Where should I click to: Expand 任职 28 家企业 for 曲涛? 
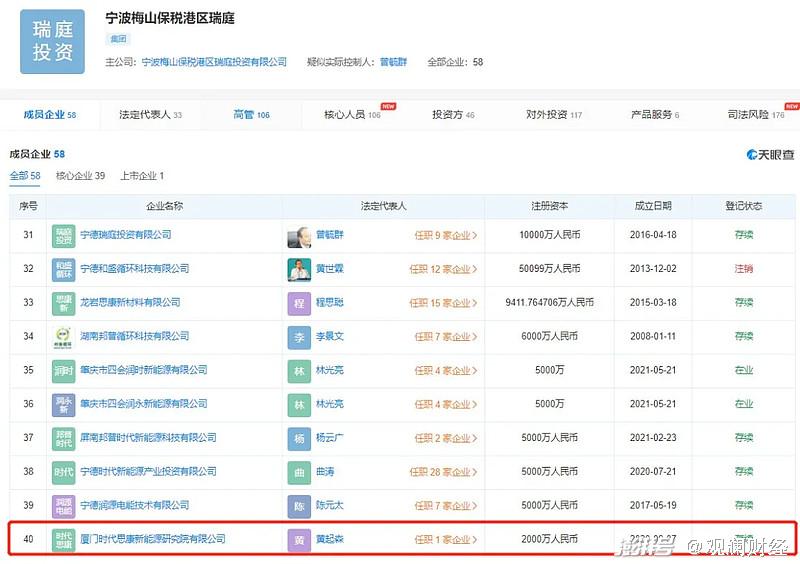pos(443,472)
